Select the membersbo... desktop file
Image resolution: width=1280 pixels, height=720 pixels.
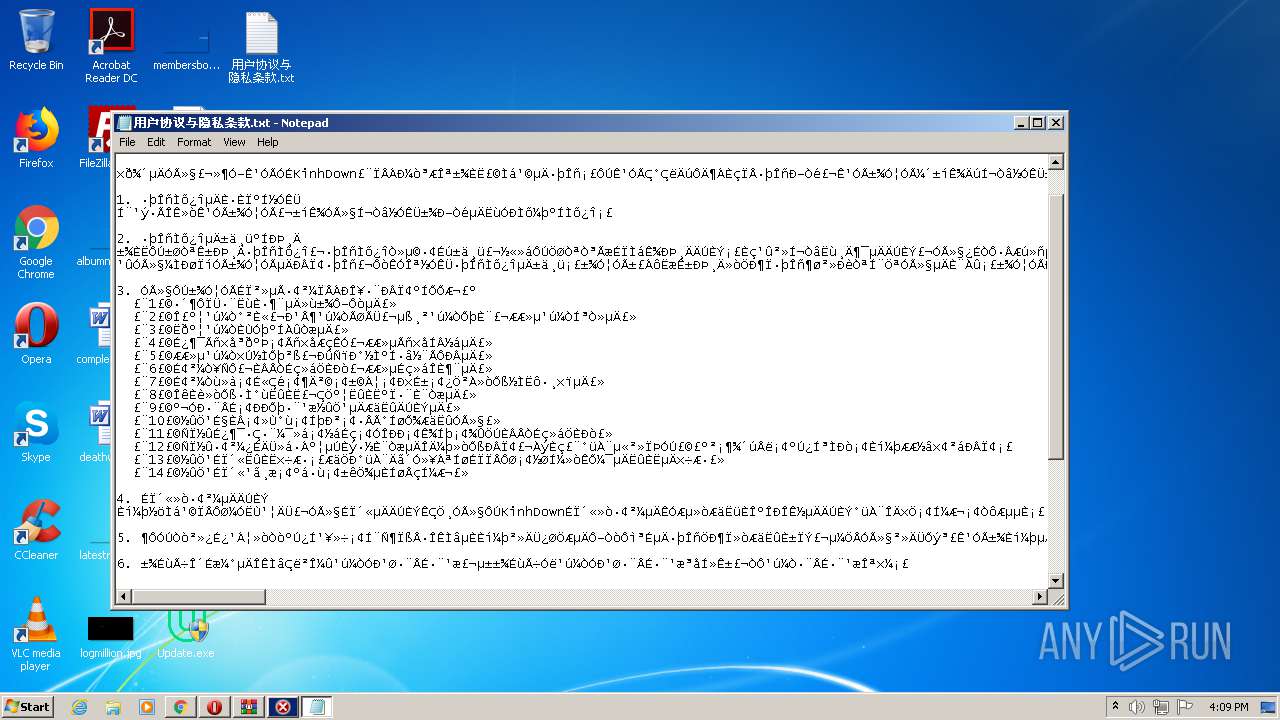point(186,46)
